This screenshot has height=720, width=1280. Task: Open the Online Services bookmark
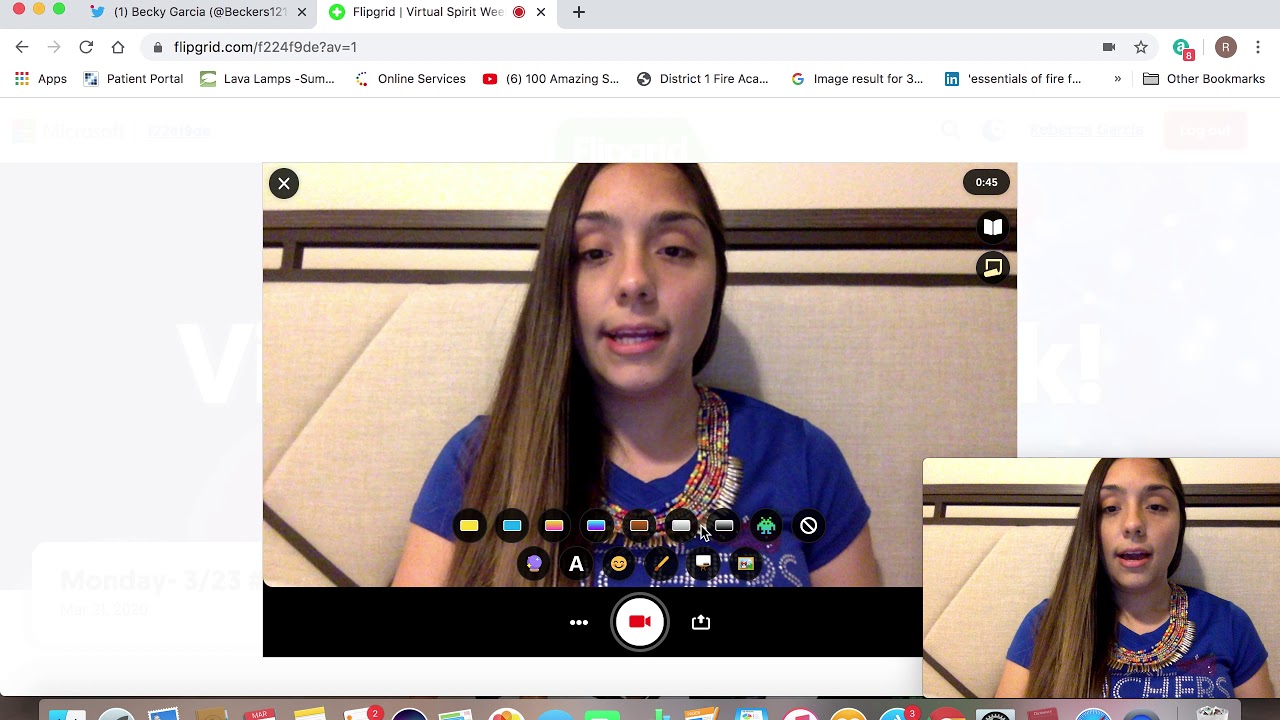(x=410, y=79)
